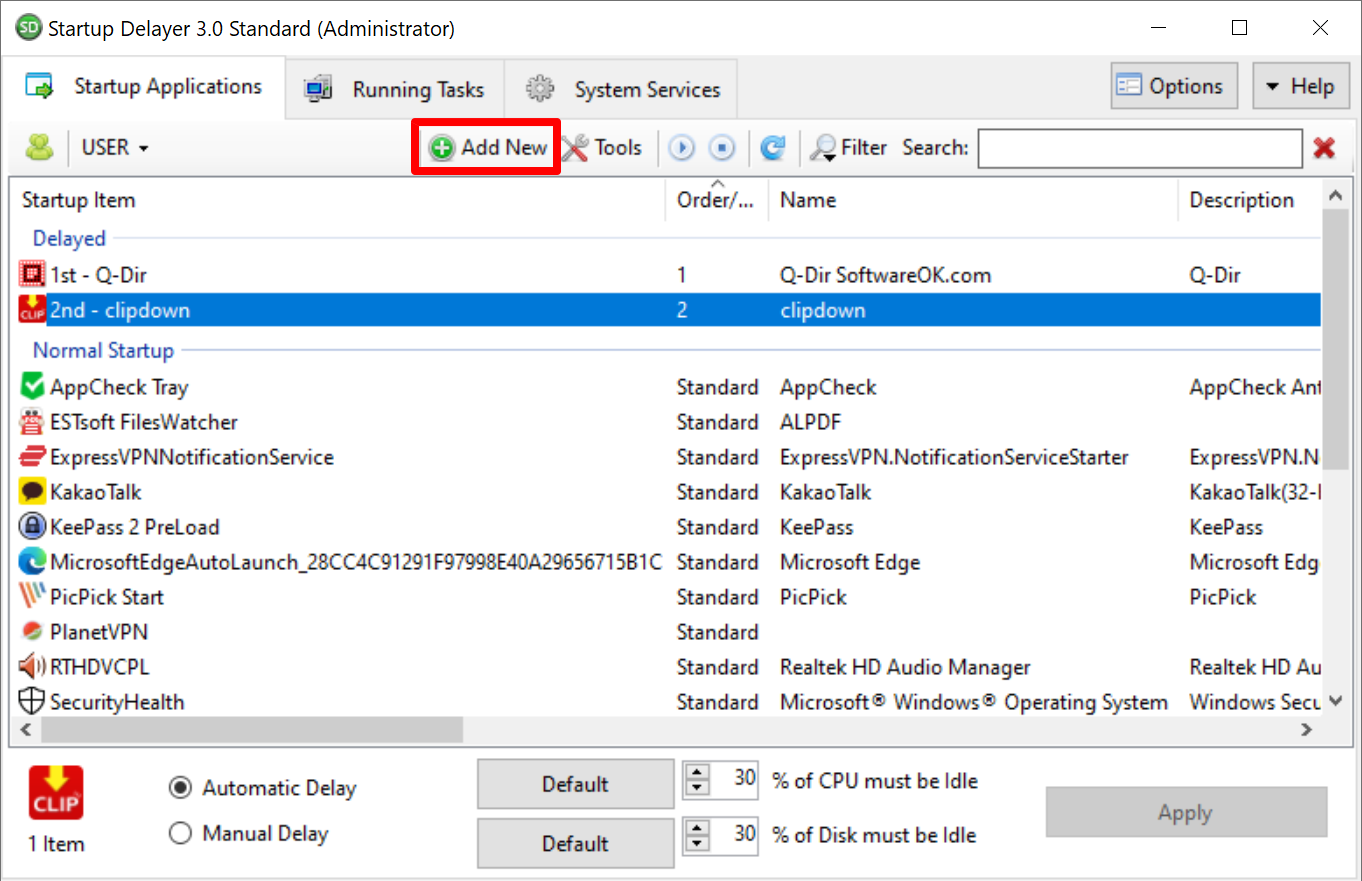Switch to the System Services tab
Image resolution: width=1362 pixels, height=881 pixels.
point(622,90)
